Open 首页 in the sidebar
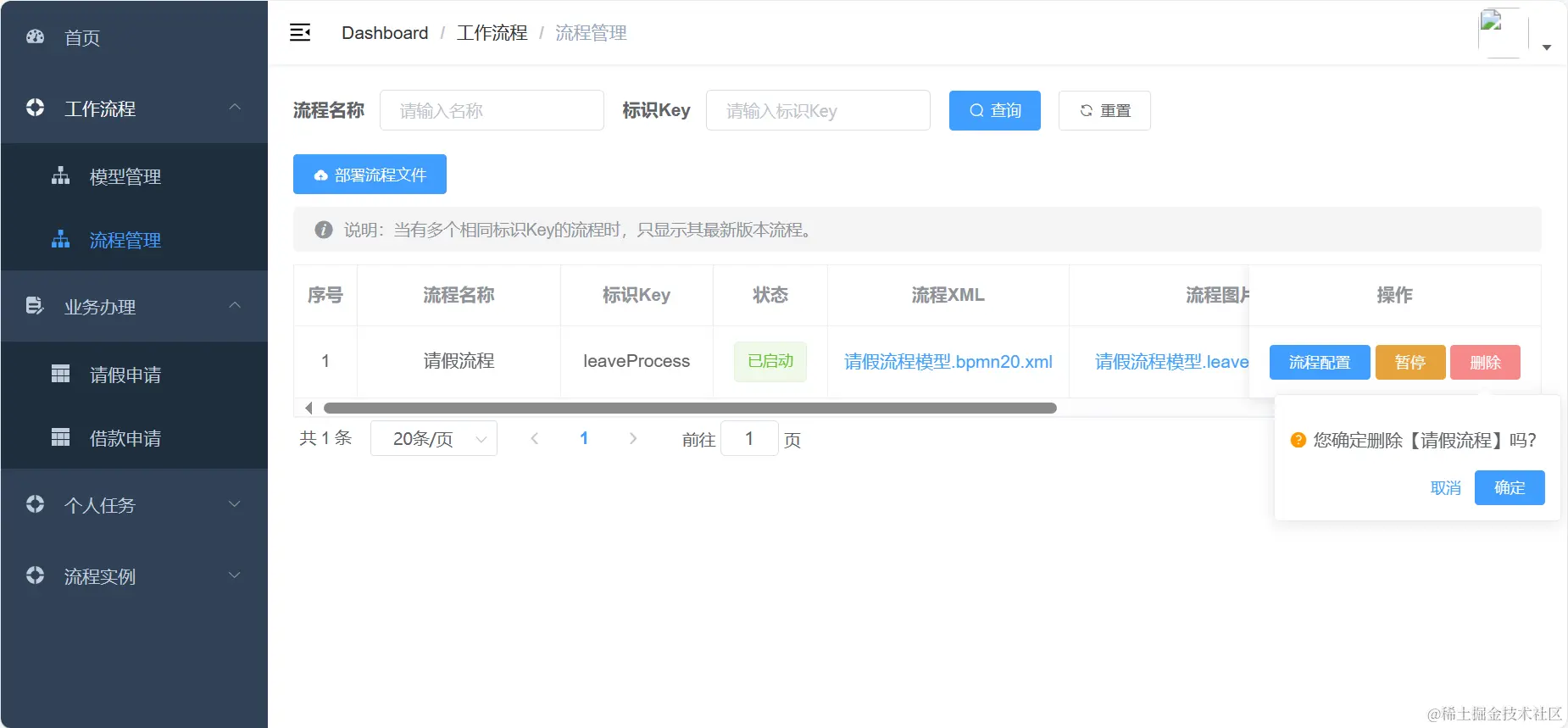Screen dimensions: 1568x728 (134, 36)
